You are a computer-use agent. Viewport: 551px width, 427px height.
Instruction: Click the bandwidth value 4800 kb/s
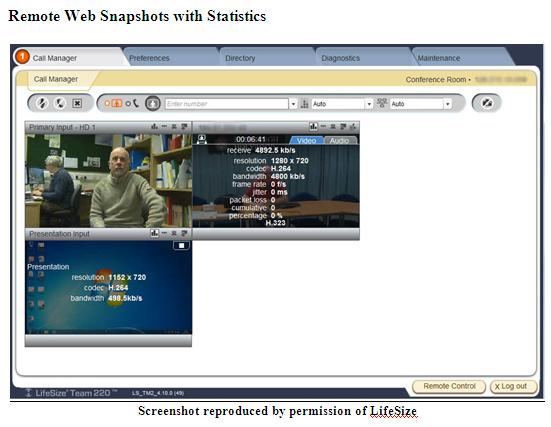(288, 176)
